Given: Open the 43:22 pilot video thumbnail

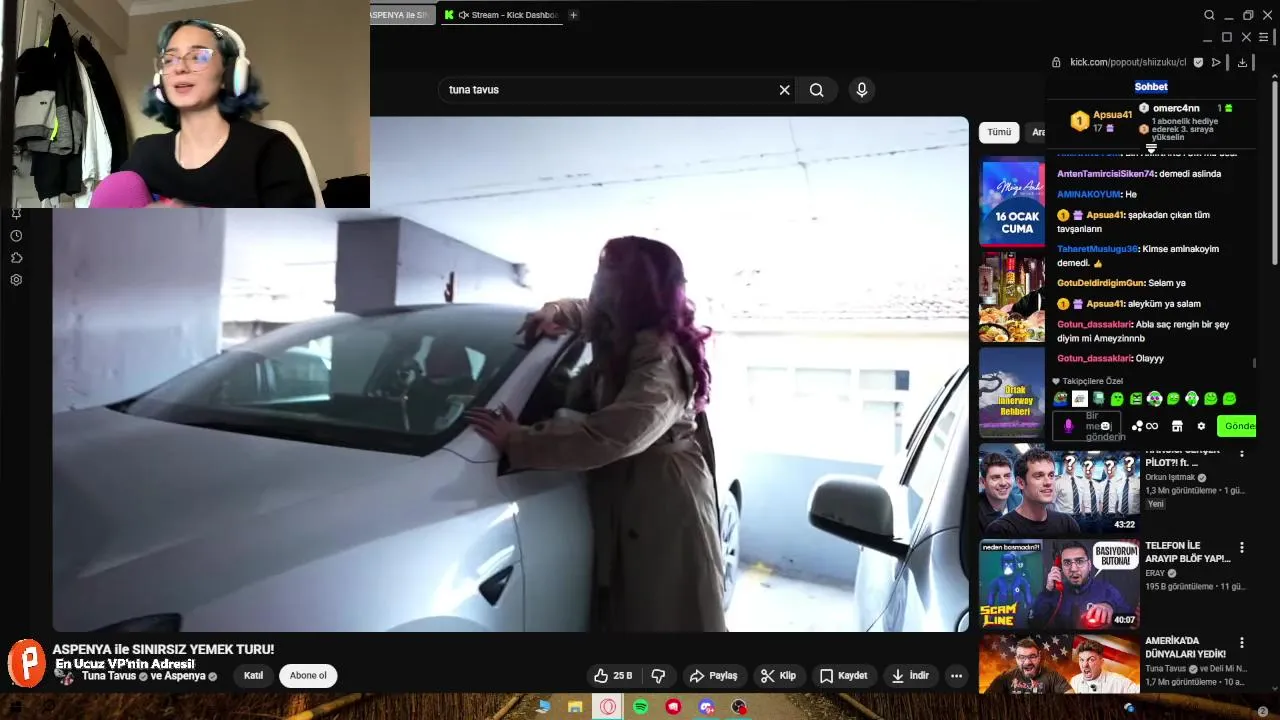Looking at the screenshot, I should pos(1059,488).
